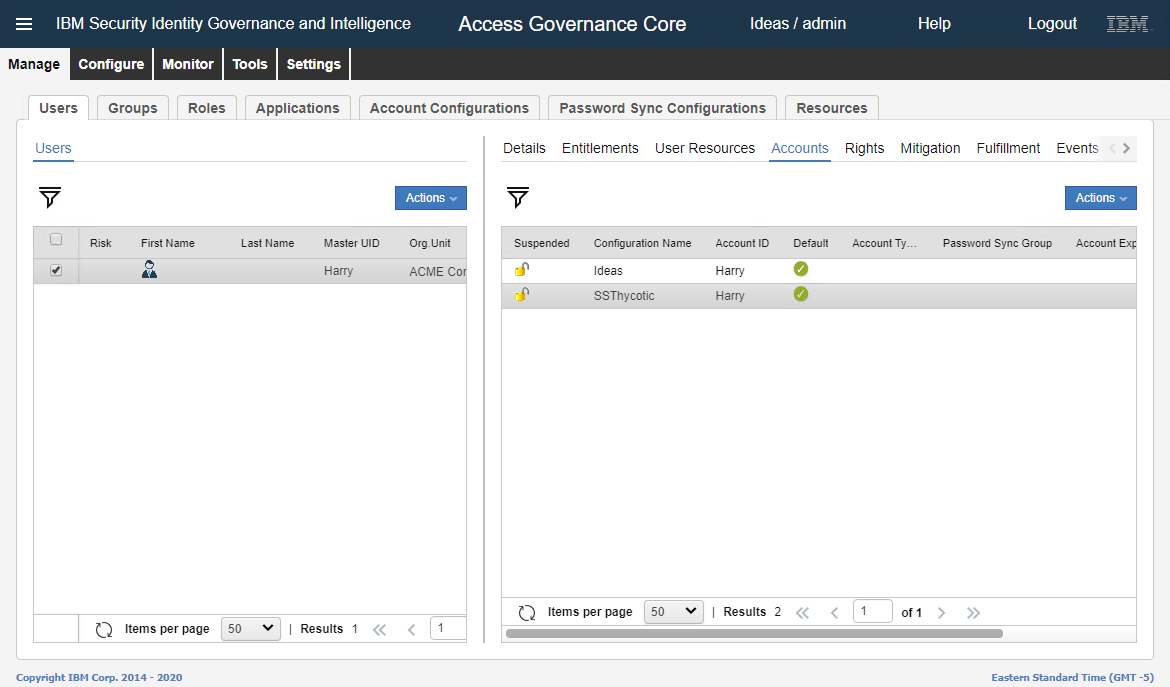The height and width of the screenshot is (687, 1170).
Task: Show the Entitlements tab
Action: tap(600, 148)
